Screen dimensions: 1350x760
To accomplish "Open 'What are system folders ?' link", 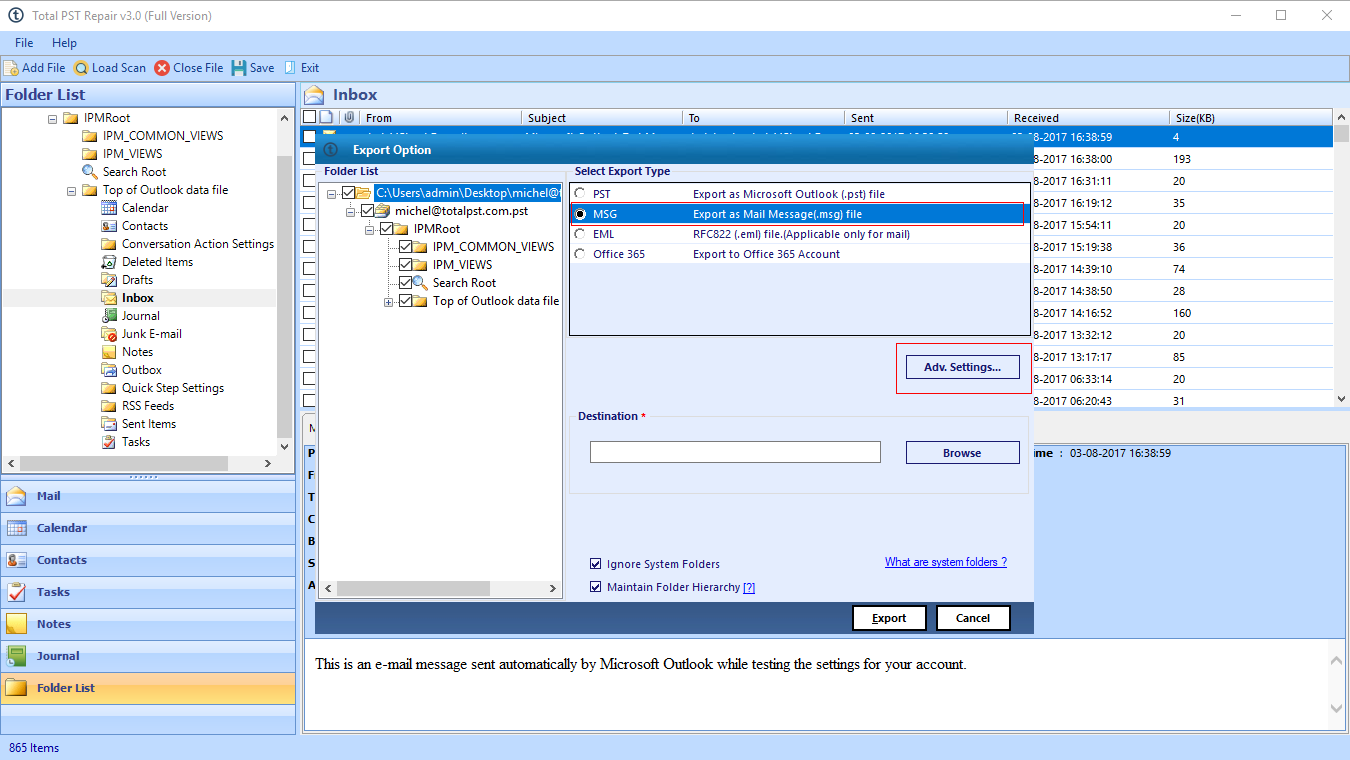I will coord(946,562).
